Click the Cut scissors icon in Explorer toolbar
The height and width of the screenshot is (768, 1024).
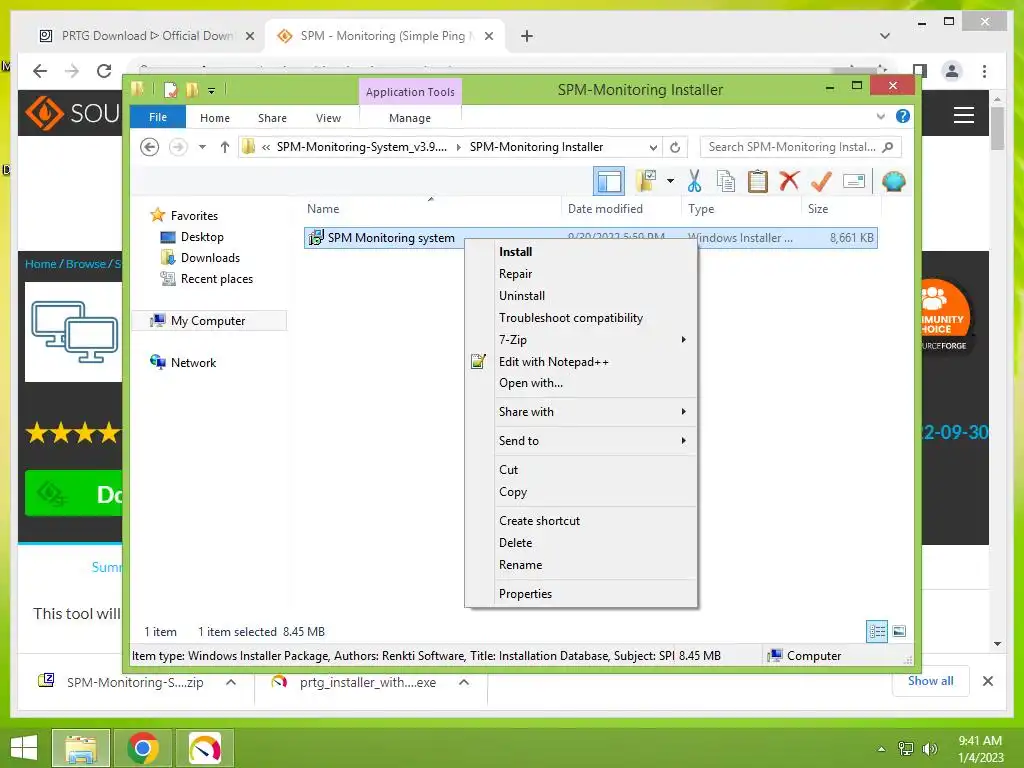point(694,181)
